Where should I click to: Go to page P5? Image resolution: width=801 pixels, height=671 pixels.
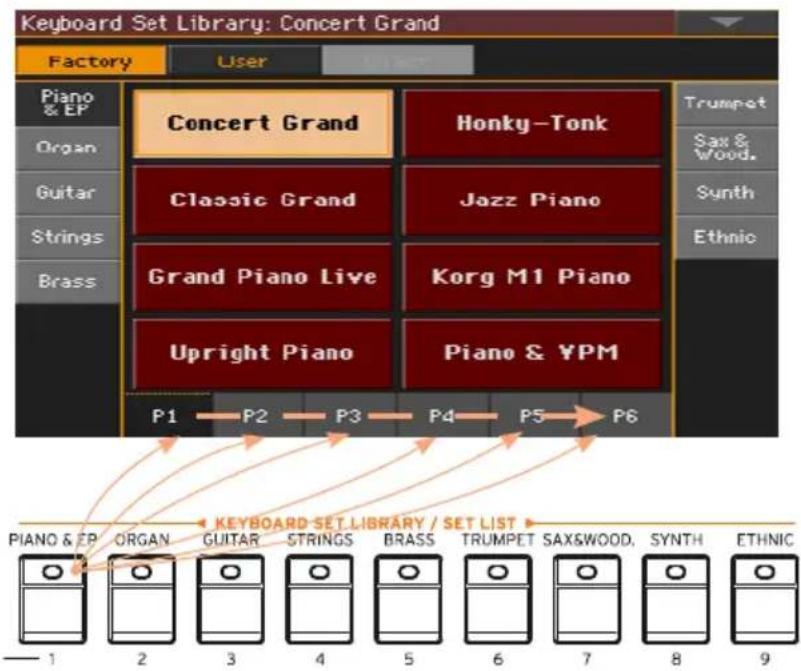[534, 416]
